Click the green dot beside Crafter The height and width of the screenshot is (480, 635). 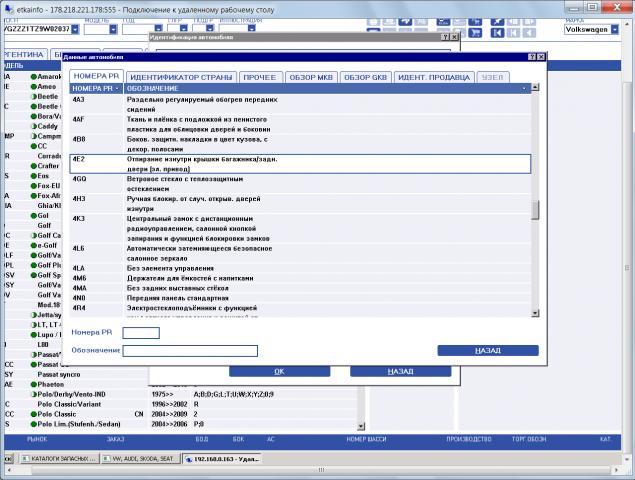coord(34,166)
